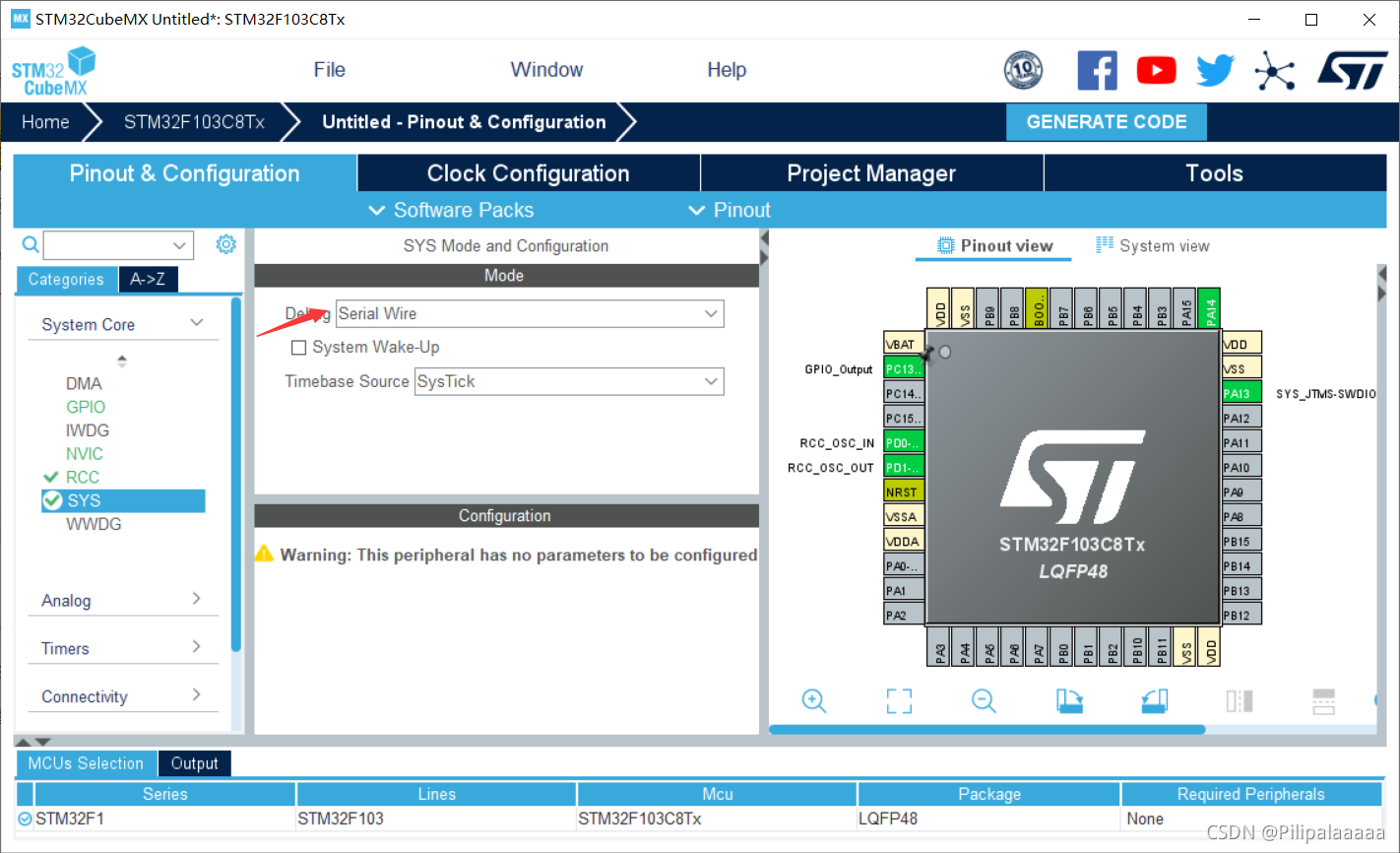The width and height of the screenshot is (1400, 853).
Task: Expand the Connectivity category
Action: [x=196, y=694]
